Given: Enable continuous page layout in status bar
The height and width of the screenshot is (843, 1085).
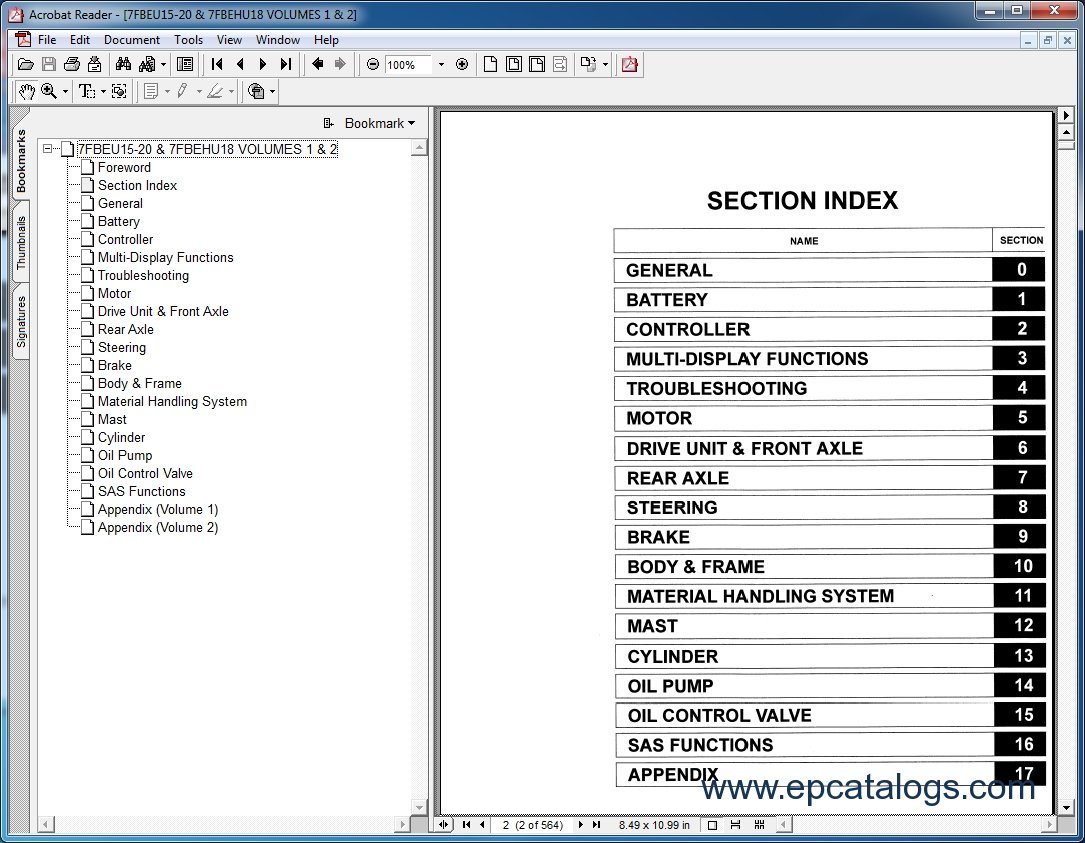Looking at the screenshot, I should coord(736,825).
